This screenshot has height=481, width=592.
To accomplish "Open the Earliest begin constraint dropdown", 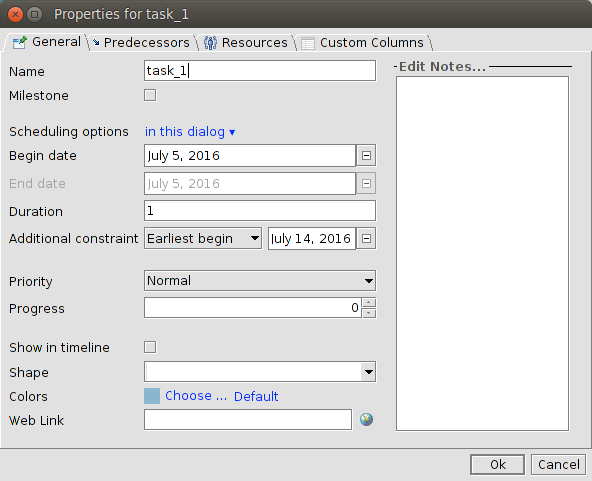I will 203,239.
